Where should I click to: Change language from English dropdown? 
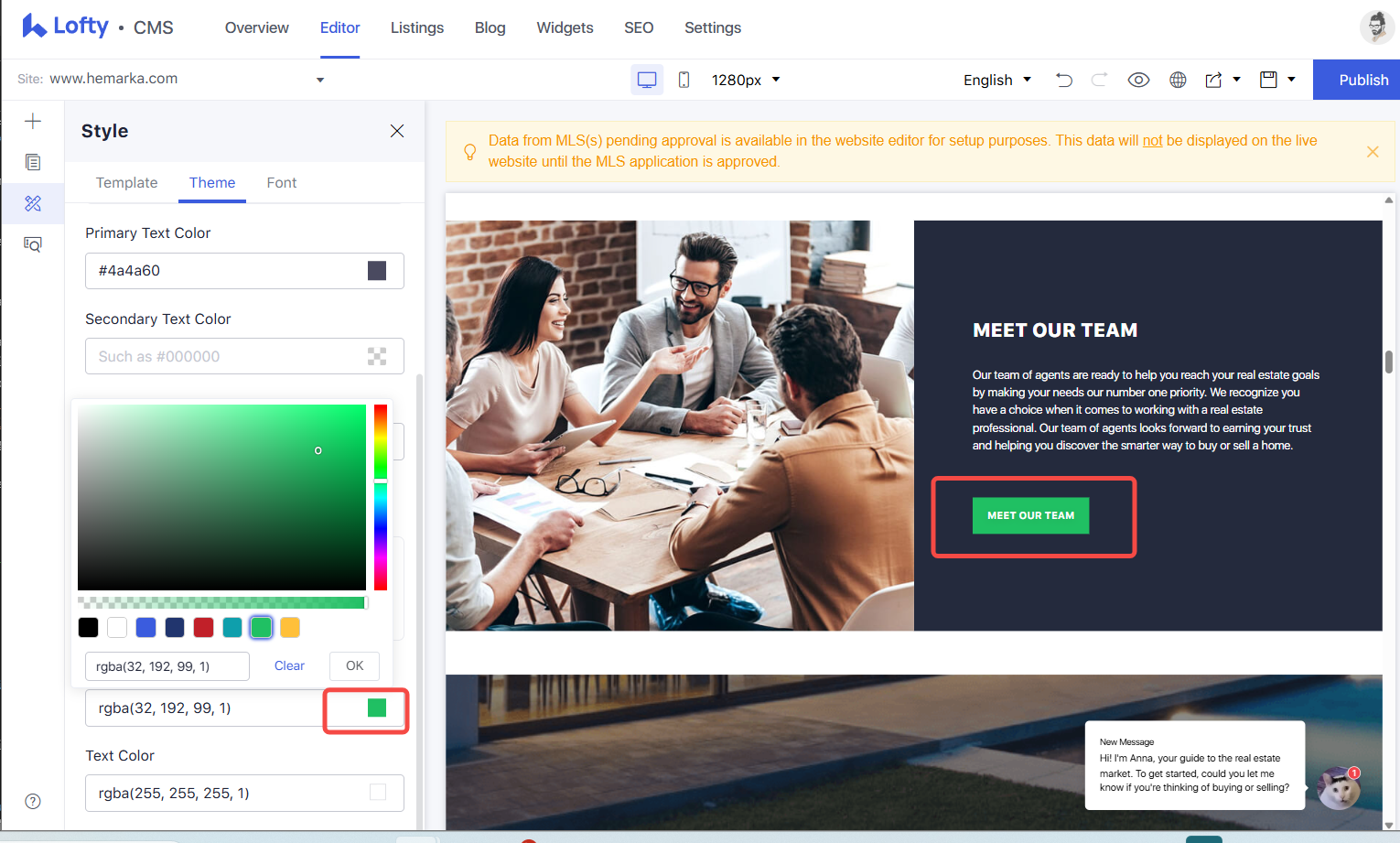coord(997,80)
